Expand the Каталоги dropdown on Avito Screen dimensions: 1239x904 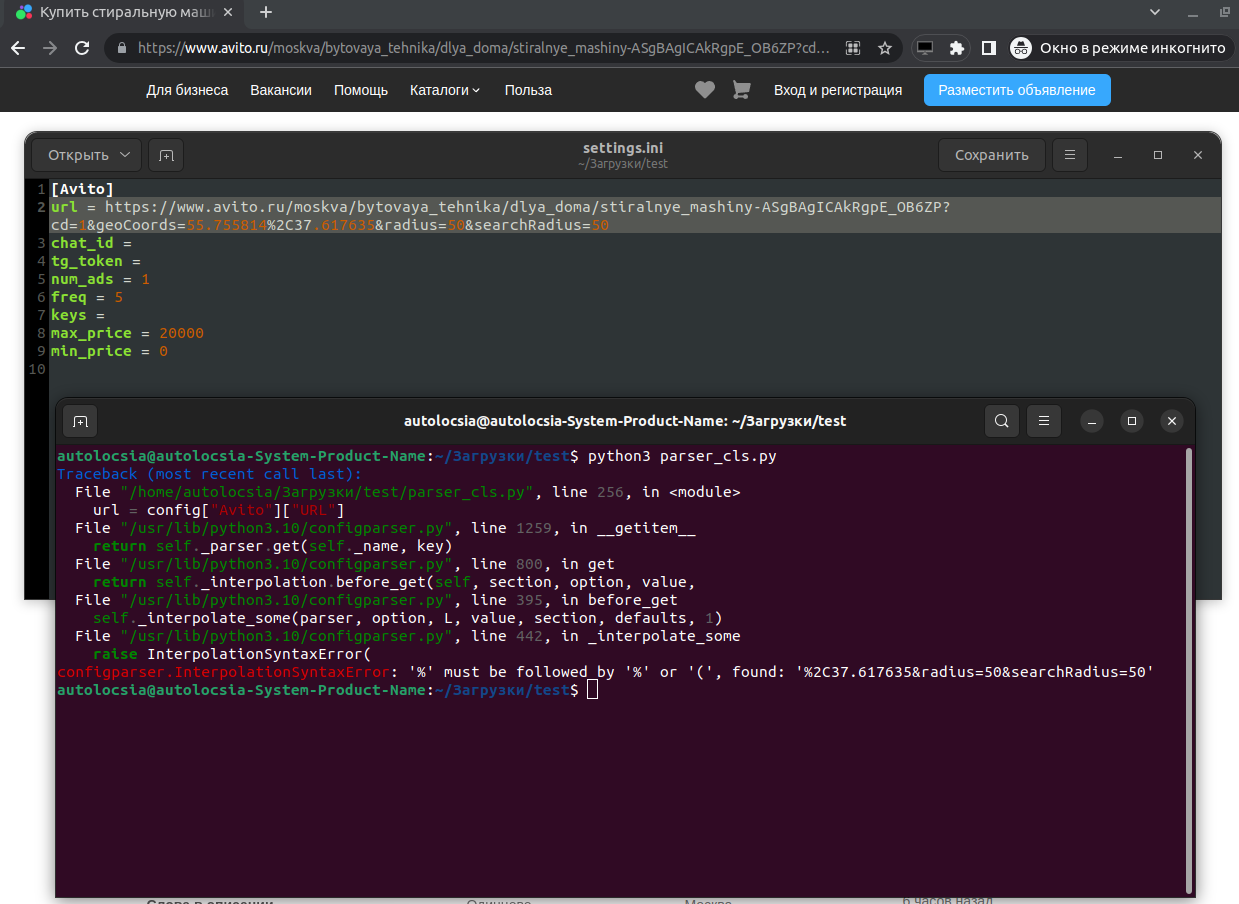[x=445, y=90]
